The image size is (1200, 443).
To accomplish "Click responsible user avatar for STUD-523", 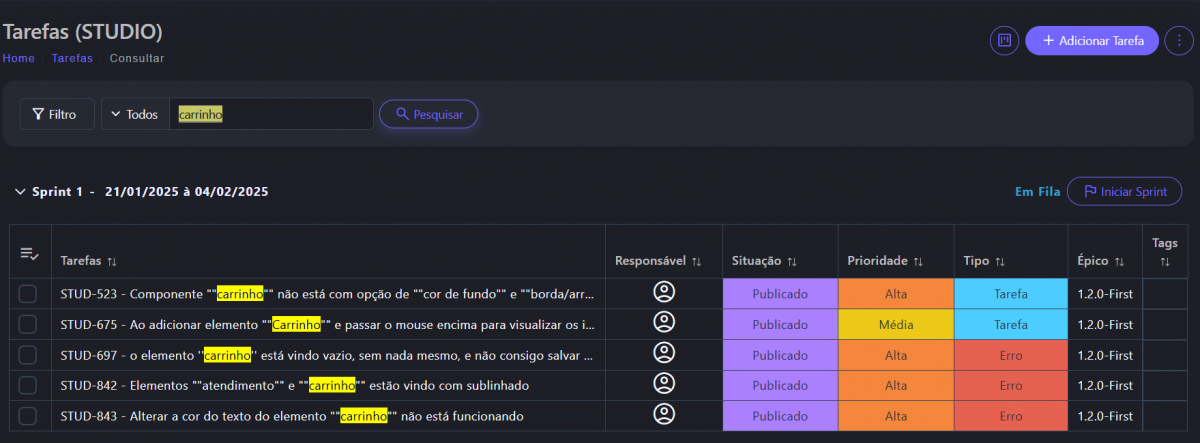I will (664, 293).
